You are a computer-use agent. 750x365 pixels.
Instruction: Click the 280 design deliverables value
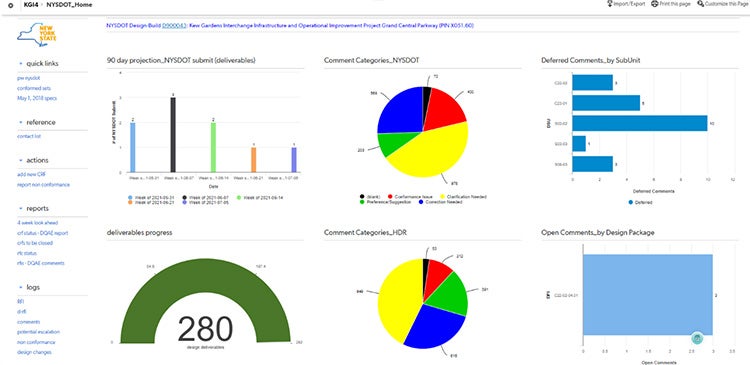coord(205,329)
